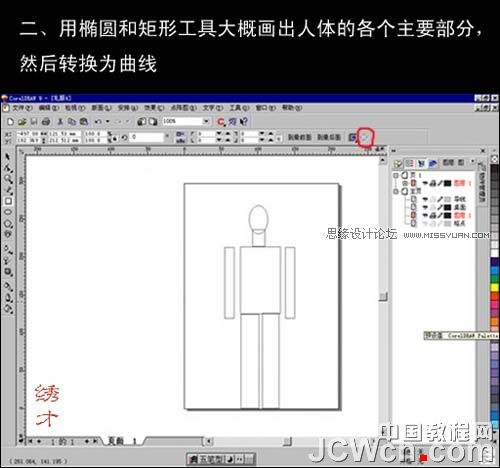Expand the red layer under Page 1
Screen dimensions: 500x468
click(405, 183)
